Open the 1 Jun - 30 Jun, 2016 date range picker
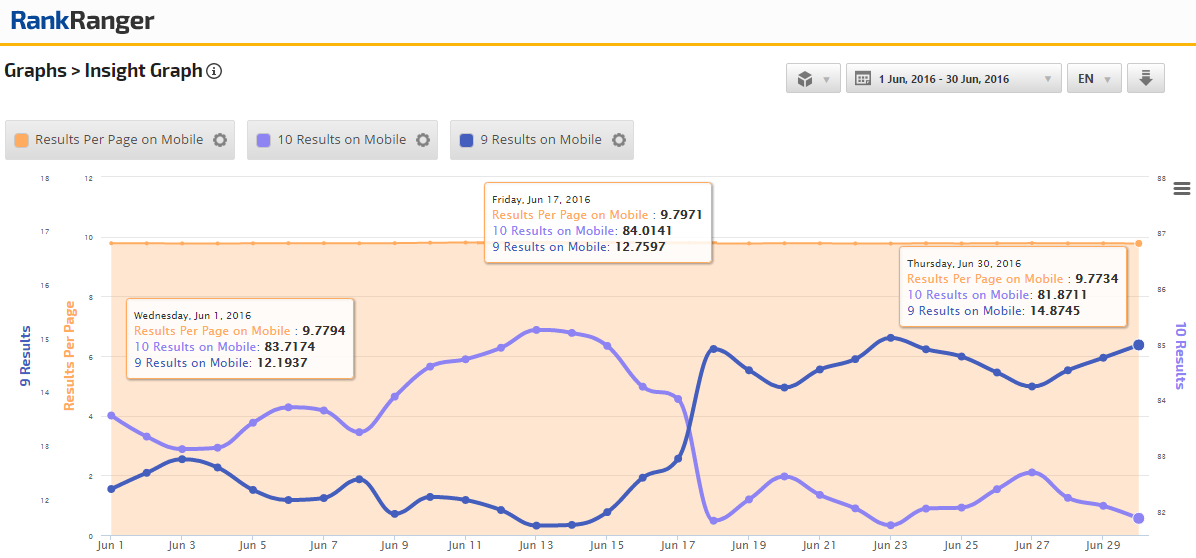This screenshot has height=558, width=1196. 953,79
